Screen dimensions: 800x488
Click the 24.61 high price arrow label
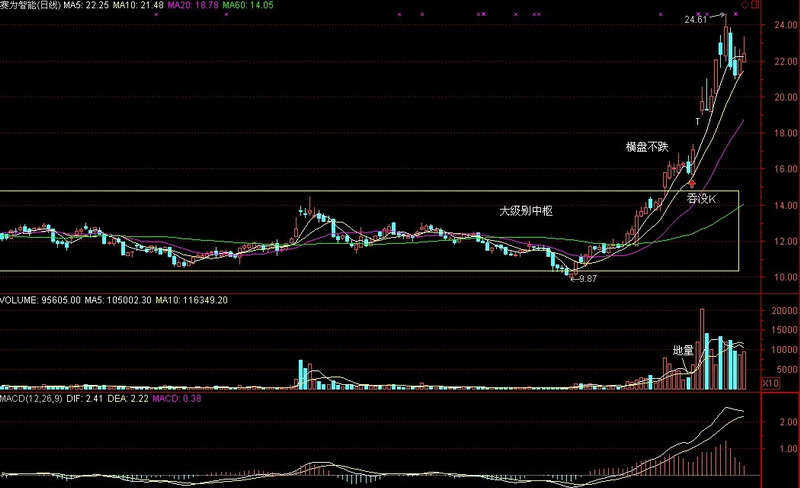(697, 19)
